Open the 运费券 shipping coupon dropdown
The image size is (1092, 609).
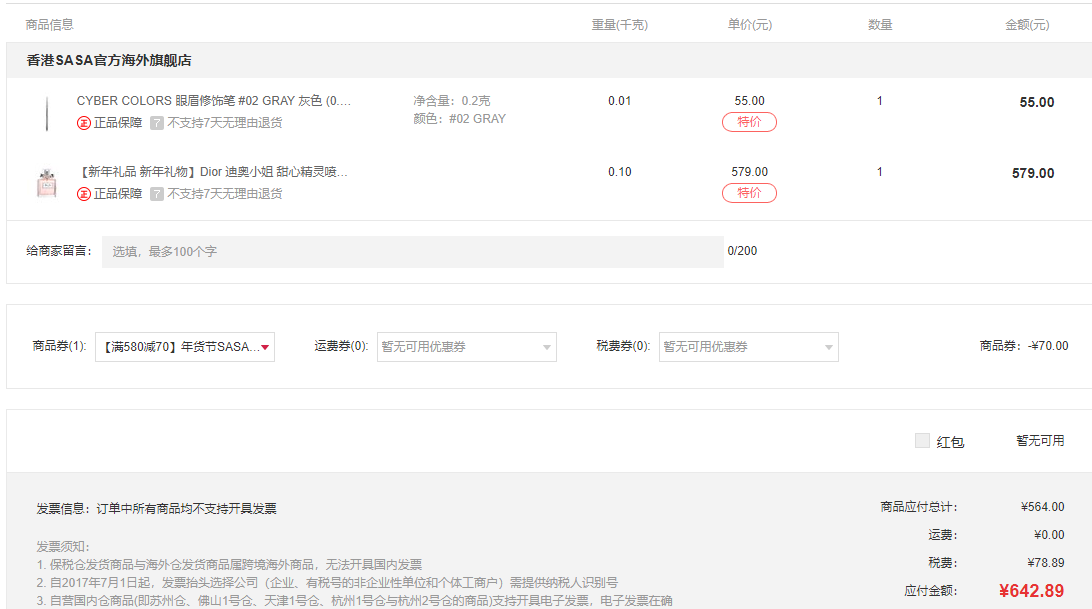pyautogui.click(x=467, y=347)
